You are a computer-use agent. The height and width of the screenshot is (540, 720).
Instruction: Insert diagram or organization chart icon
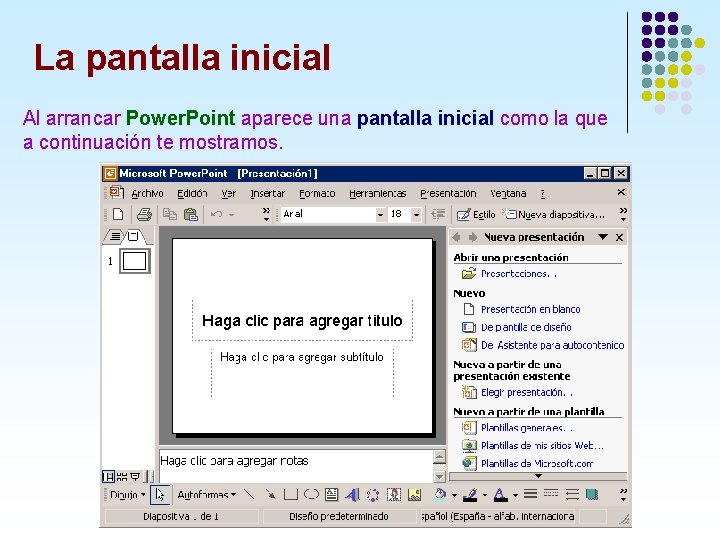point(372,495)
